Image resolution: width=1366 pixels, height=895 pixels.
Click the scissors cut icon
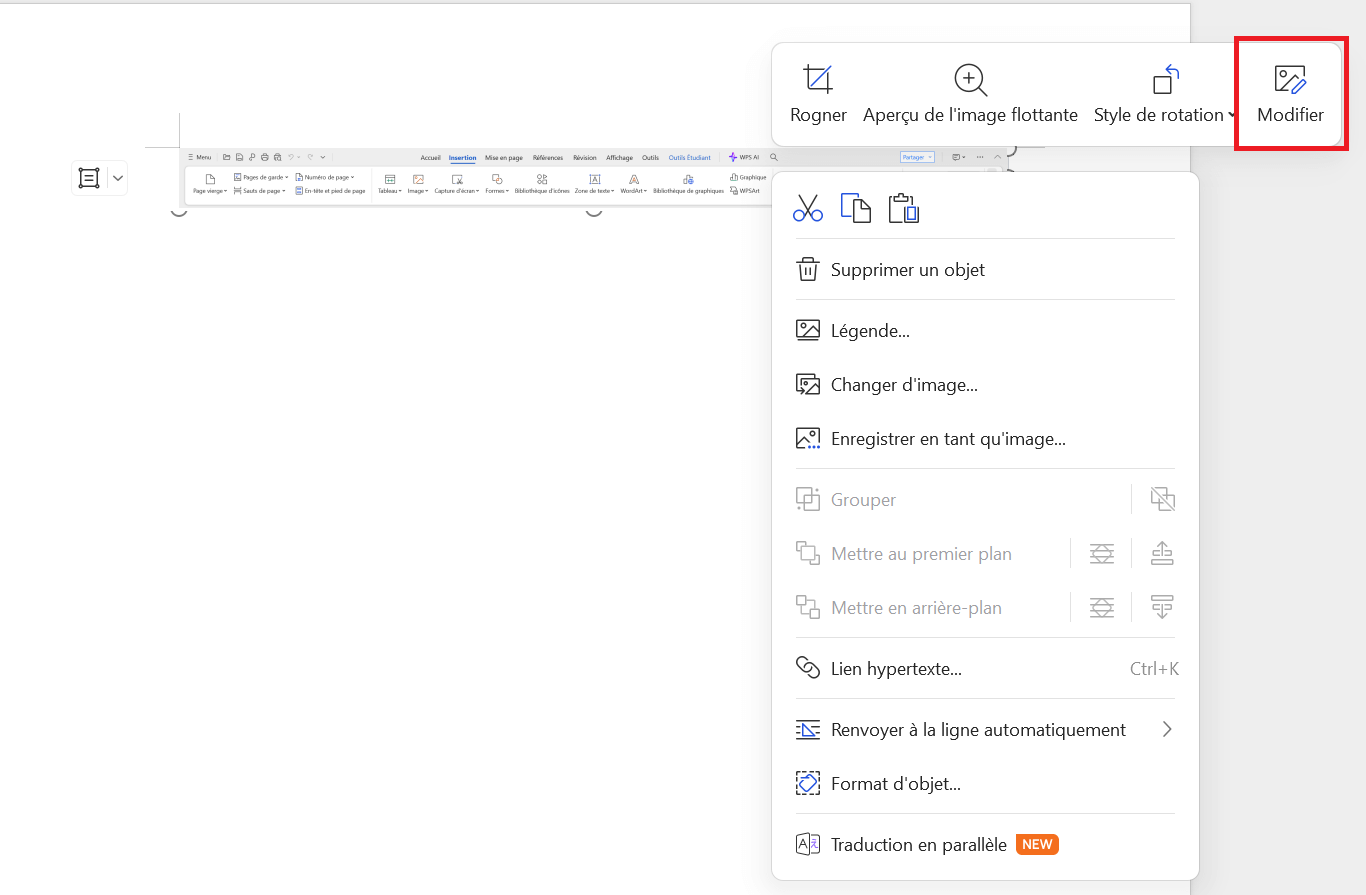coord(807,208)
